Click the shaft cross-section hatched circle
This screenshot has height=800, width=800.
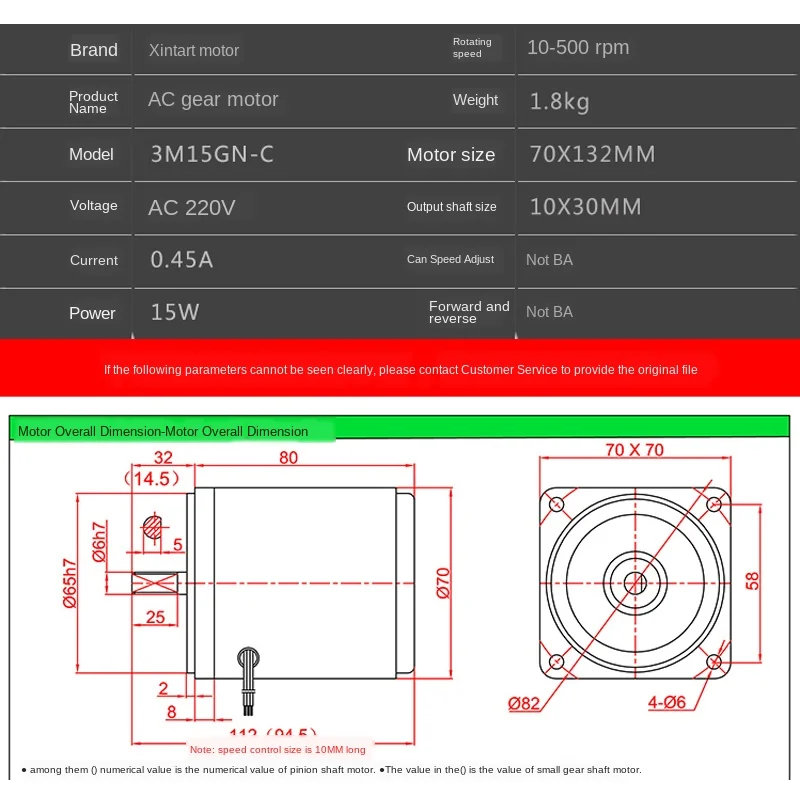[153, 528]
